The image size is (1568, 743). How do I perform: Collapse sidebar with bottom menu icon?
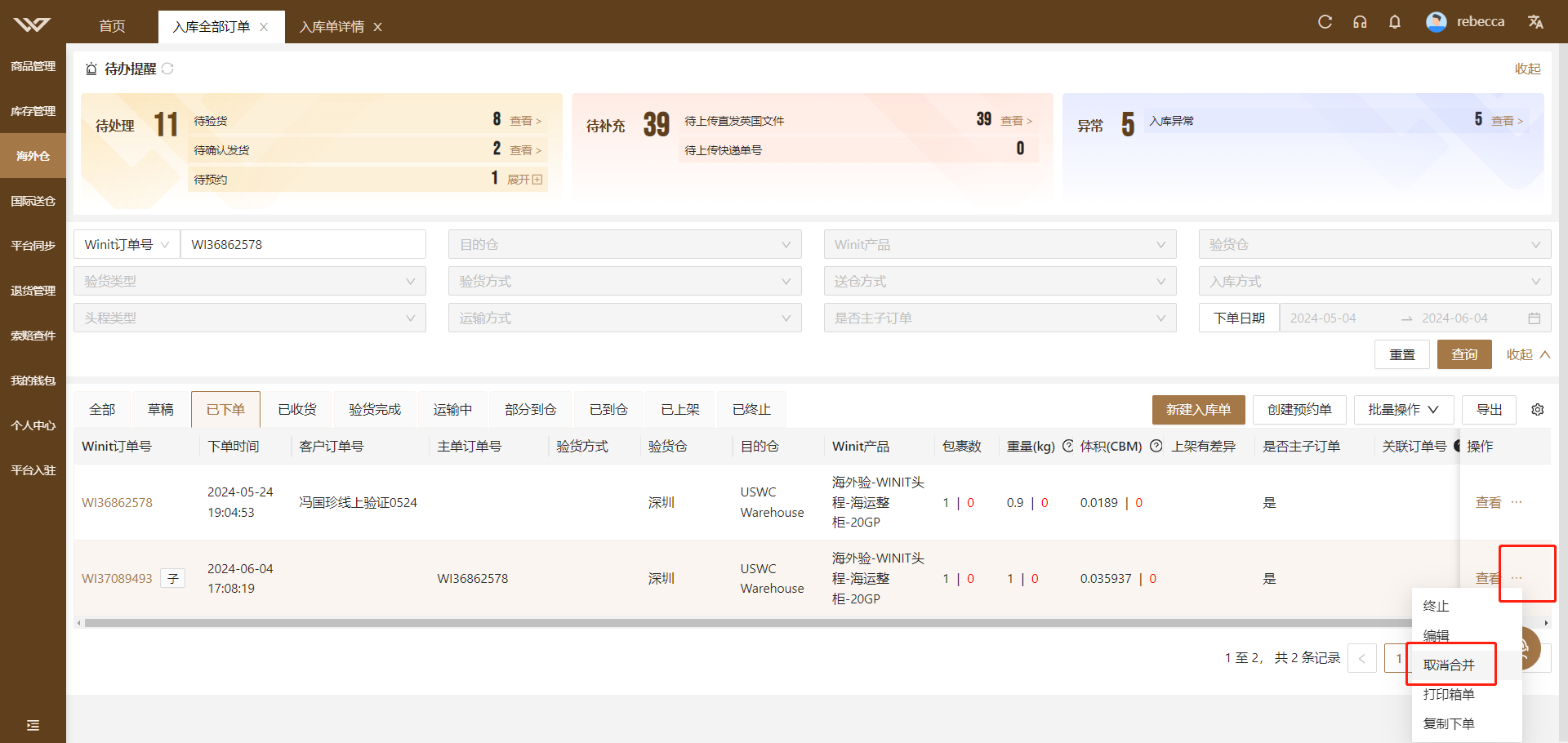tap(33, 725)
